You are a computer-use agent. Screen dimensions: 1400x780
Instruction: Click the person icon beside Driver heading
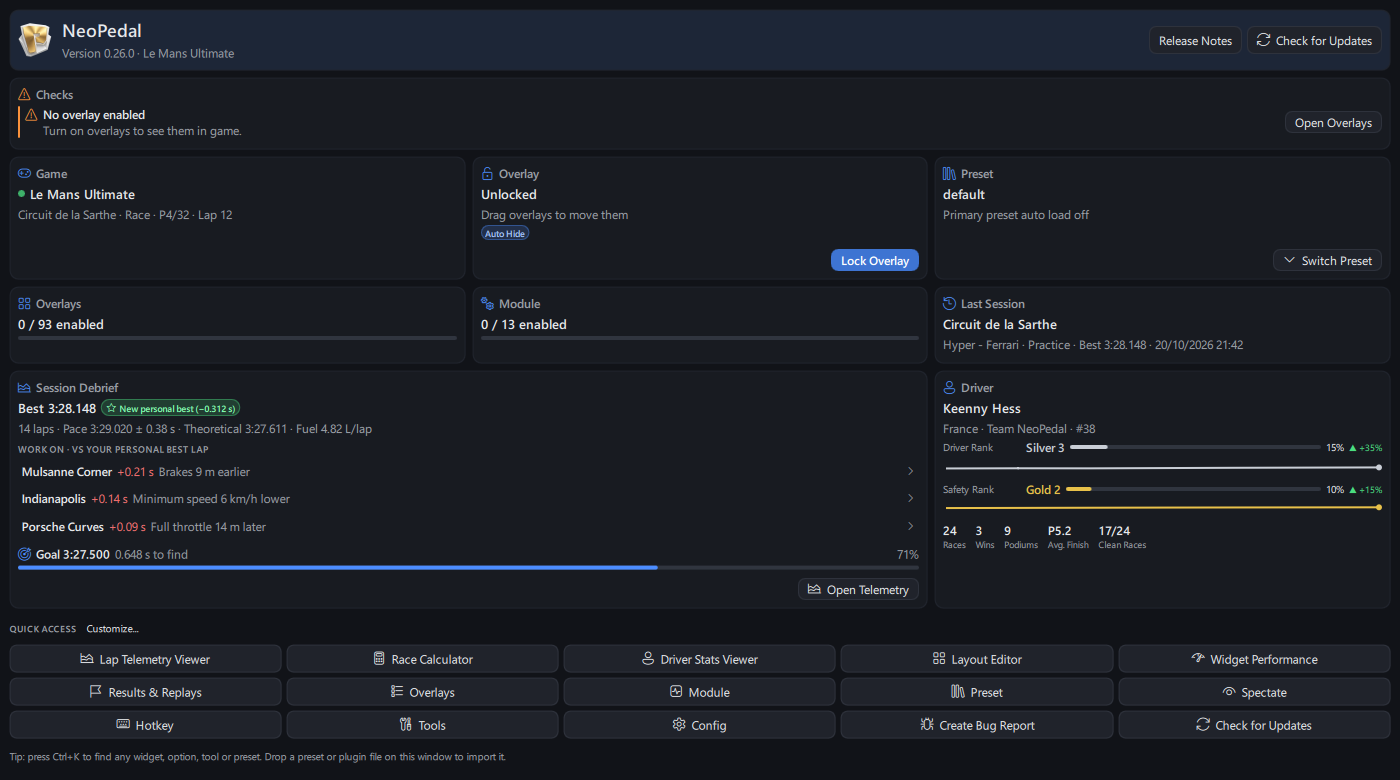(x=949, y=387)
